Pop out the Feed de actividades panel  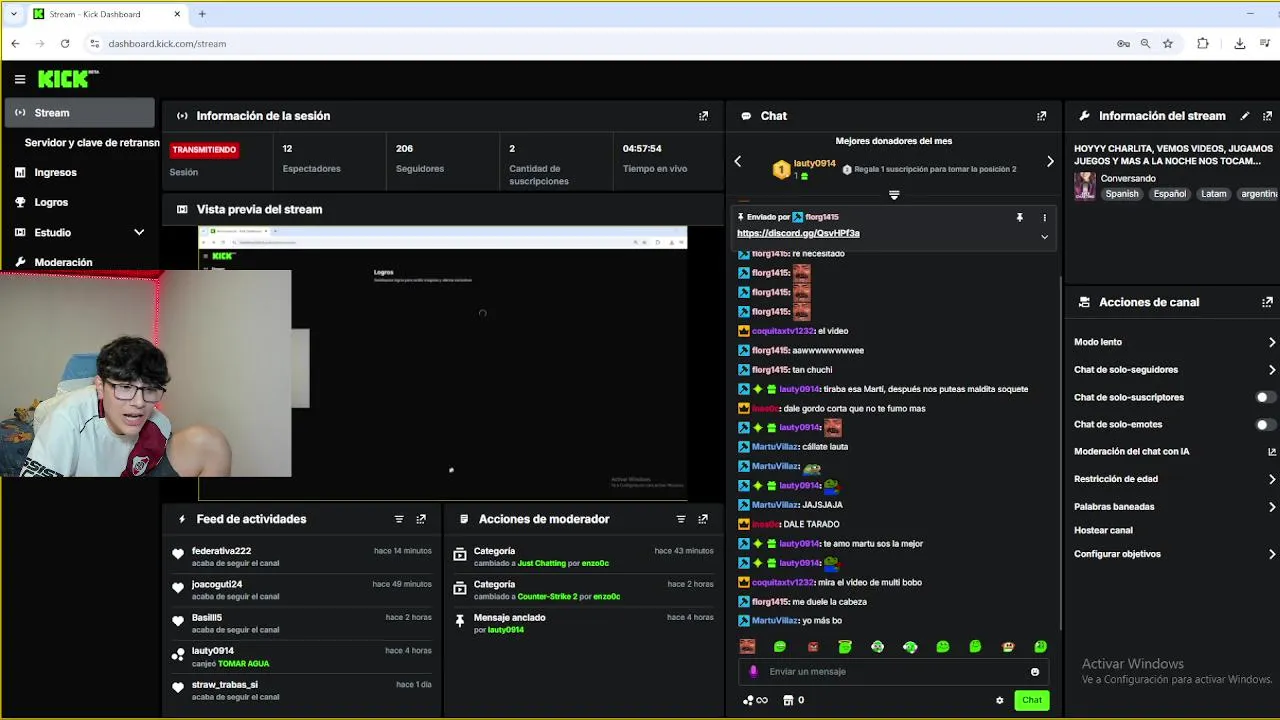pos(421,519)
